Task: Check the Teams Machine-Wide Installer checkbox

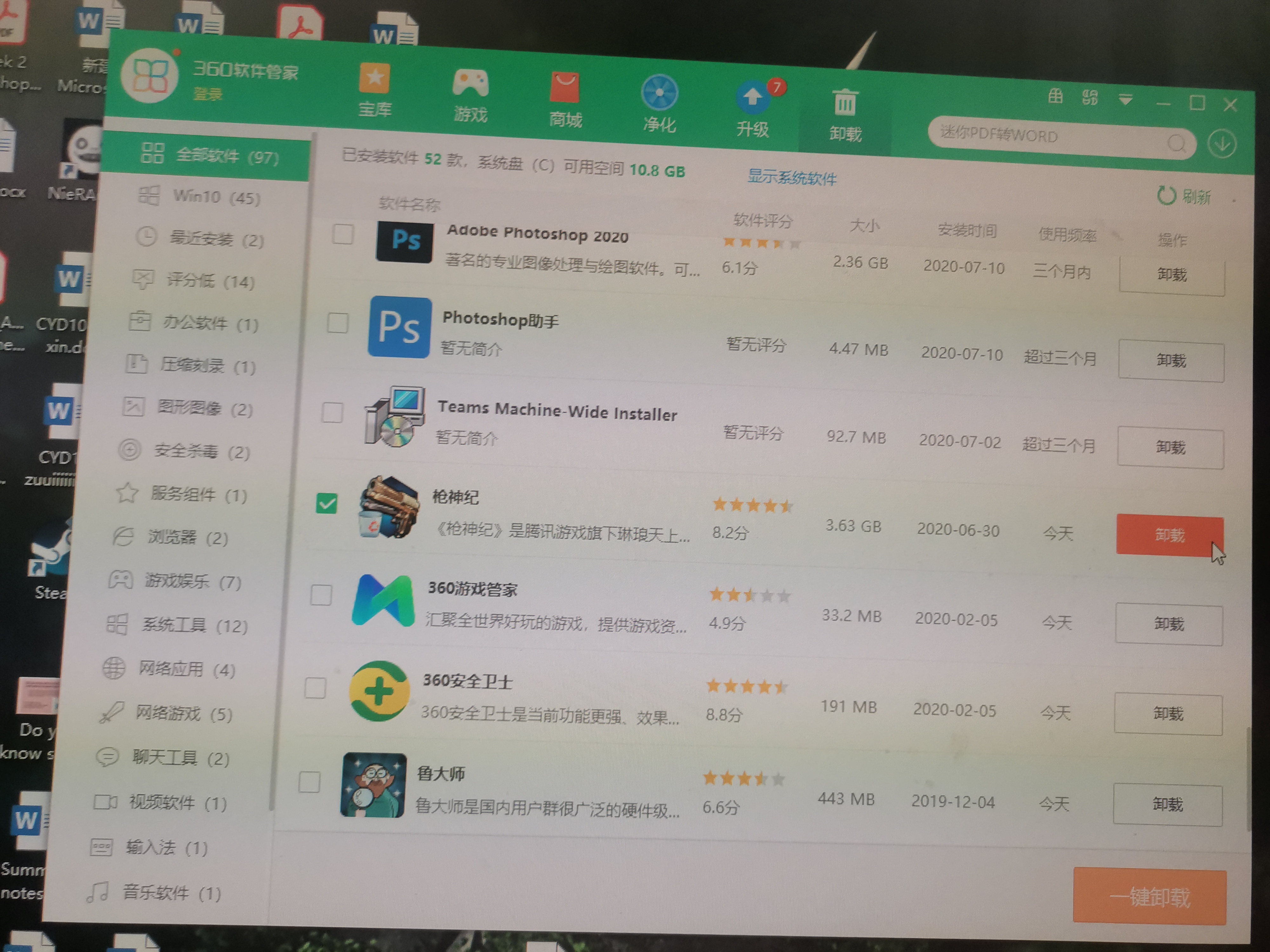Action: pos(332,412)
